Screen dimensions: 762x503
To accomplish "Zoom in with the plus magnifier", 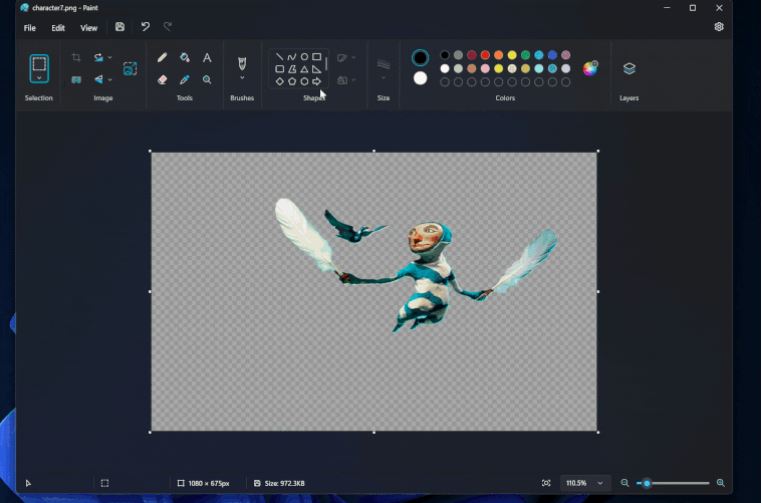I will click(721, 483).
